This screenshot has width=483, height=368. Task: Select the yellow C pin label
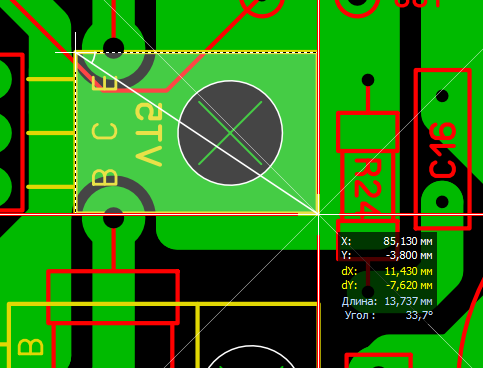point(105,131)
